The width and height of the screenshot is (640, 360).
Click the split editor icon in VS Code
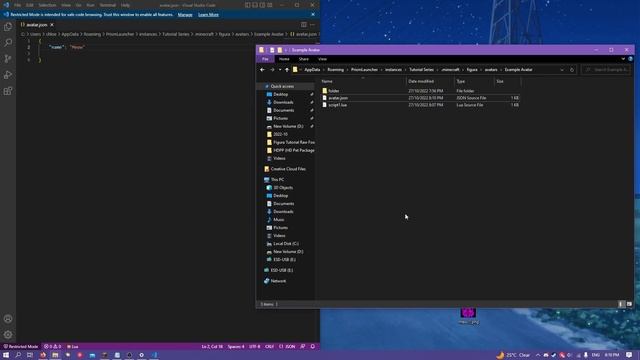(x=304, y=25)
